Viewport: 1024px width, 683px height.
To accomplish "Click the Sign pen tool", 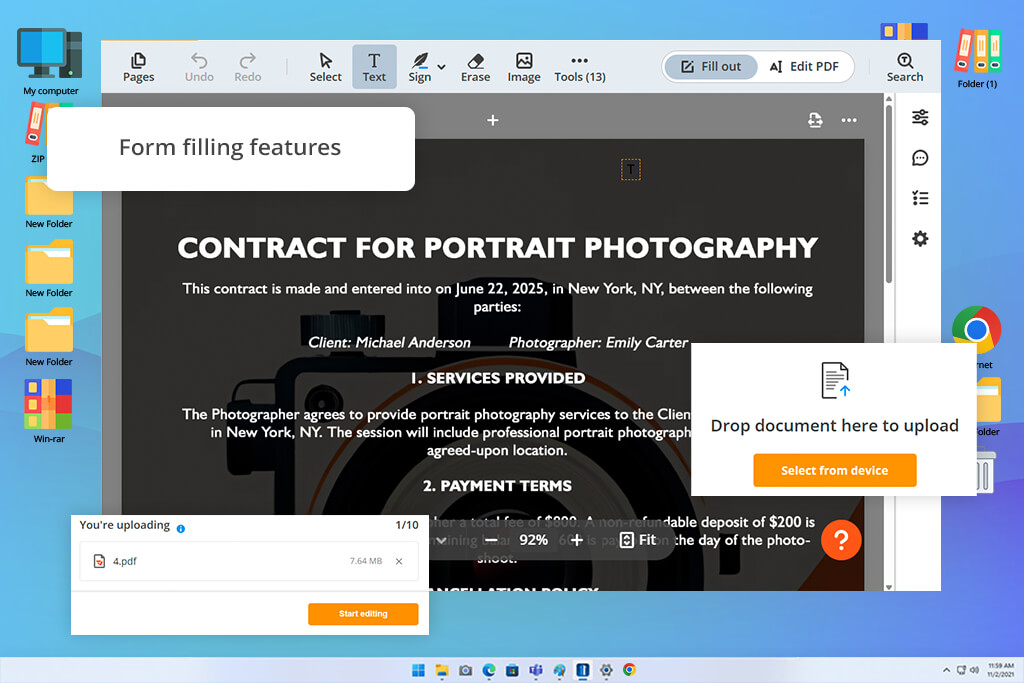I will click(419, 67).
